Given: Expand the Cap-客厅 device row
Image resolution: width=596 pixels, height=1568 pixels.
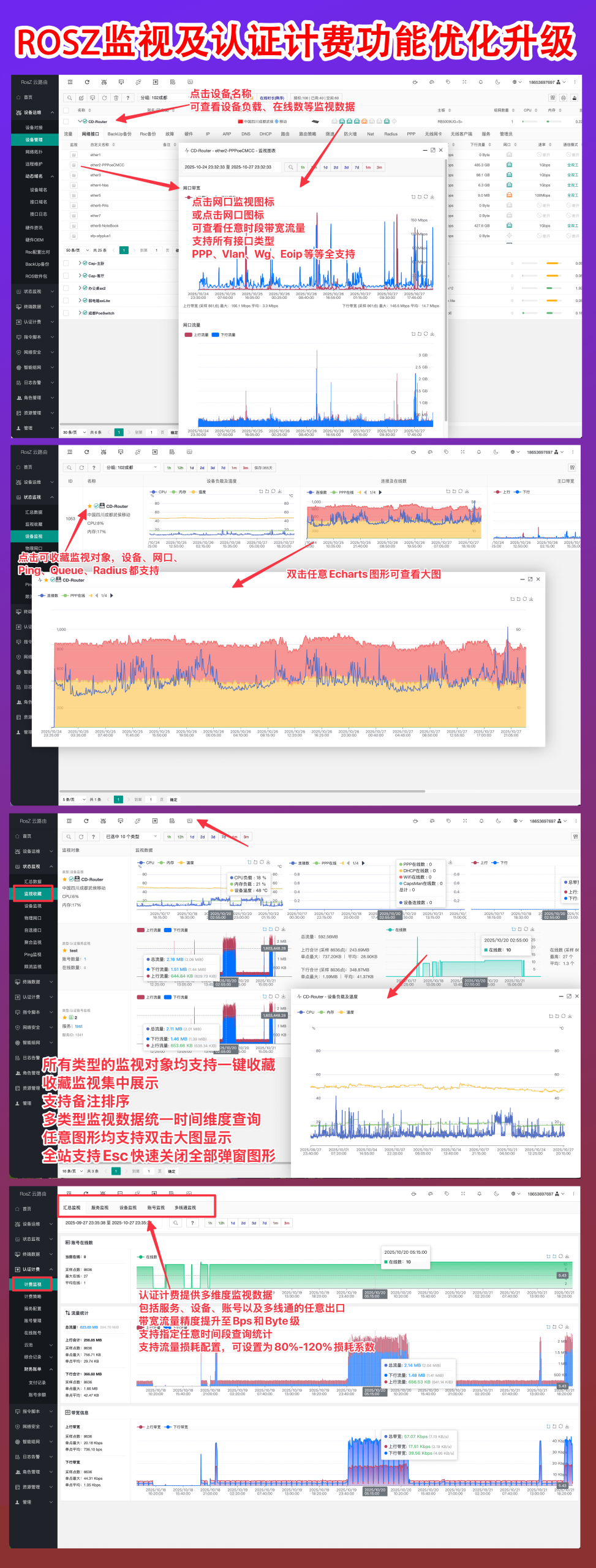Looking at the screenshot, I should pyautogui.click(x=80, y=276).
